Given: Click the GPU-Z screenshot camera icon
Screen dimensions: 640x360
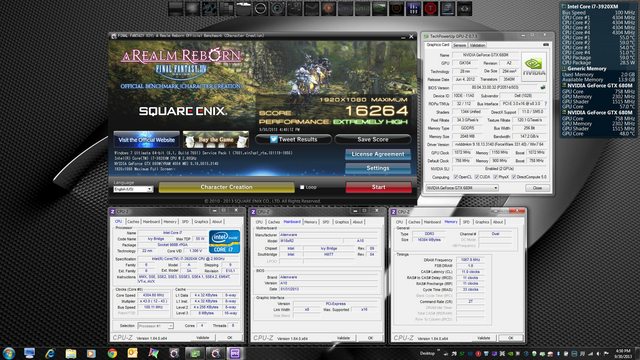Looking at the screenshot, I should click(546, 44).
